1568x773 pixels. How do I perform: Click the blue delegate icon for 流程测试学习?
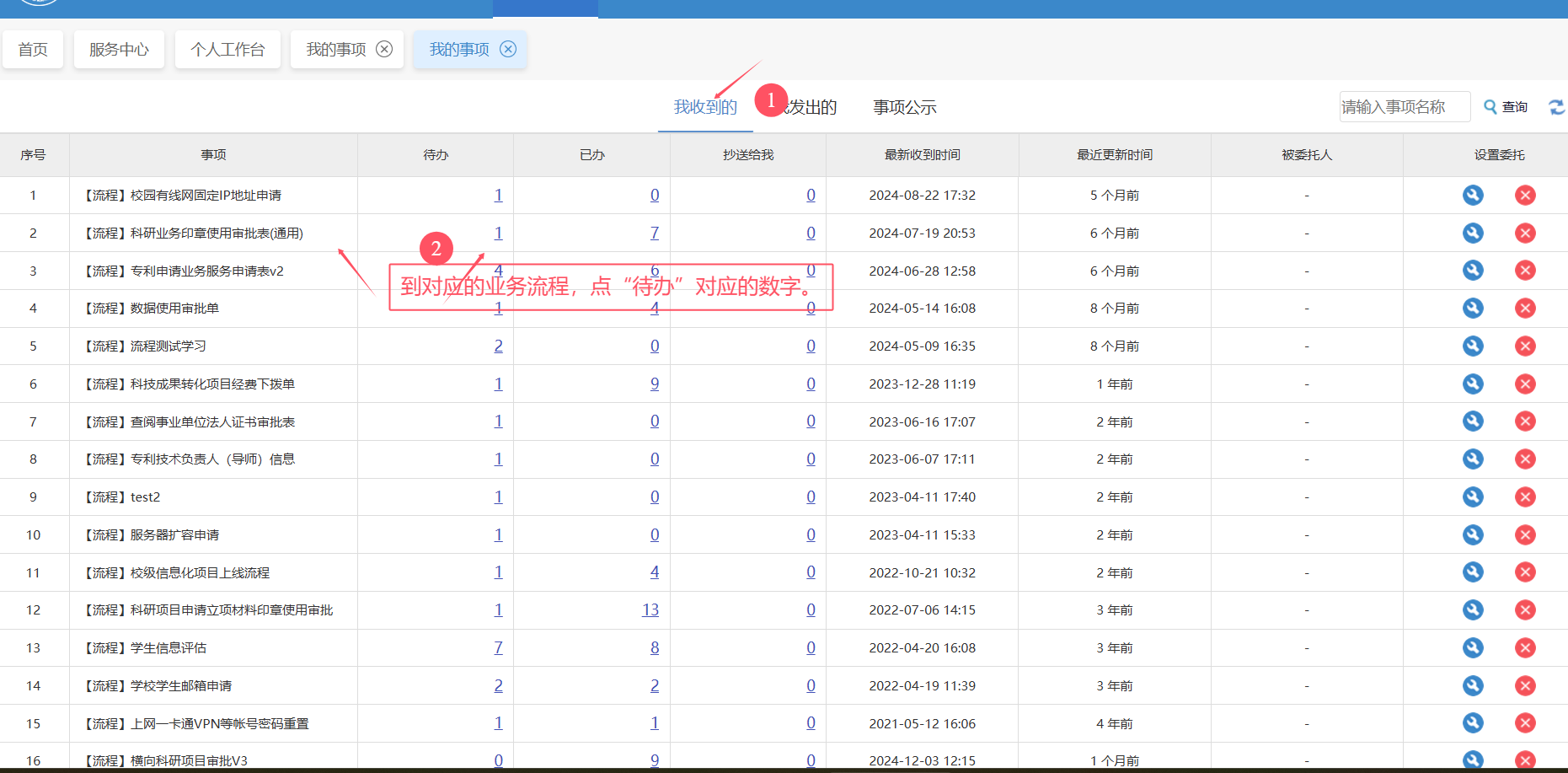coord(1472,346)
